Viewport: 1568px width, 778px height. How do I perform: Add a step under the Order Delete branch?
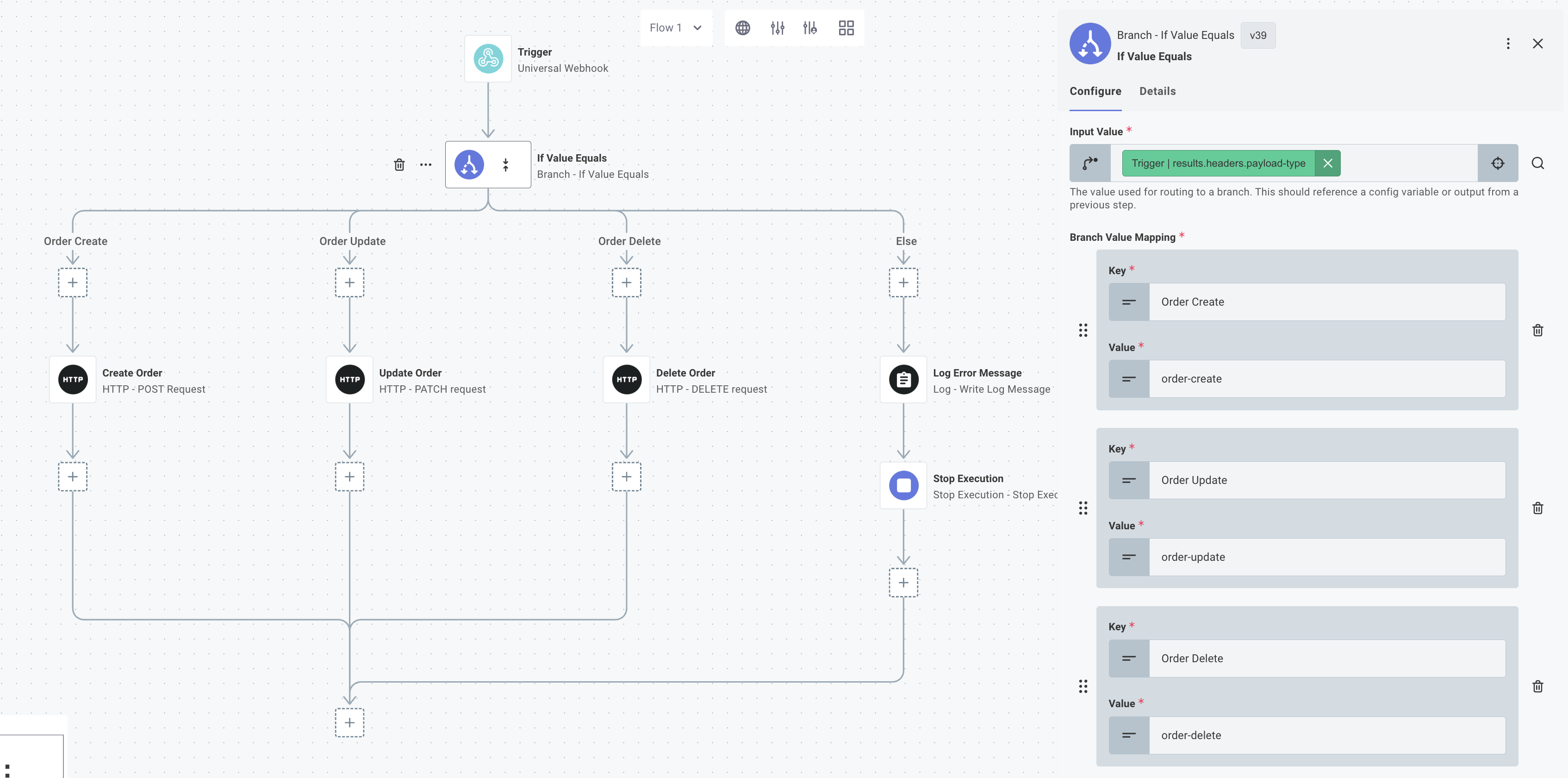(x=626, y=282)
